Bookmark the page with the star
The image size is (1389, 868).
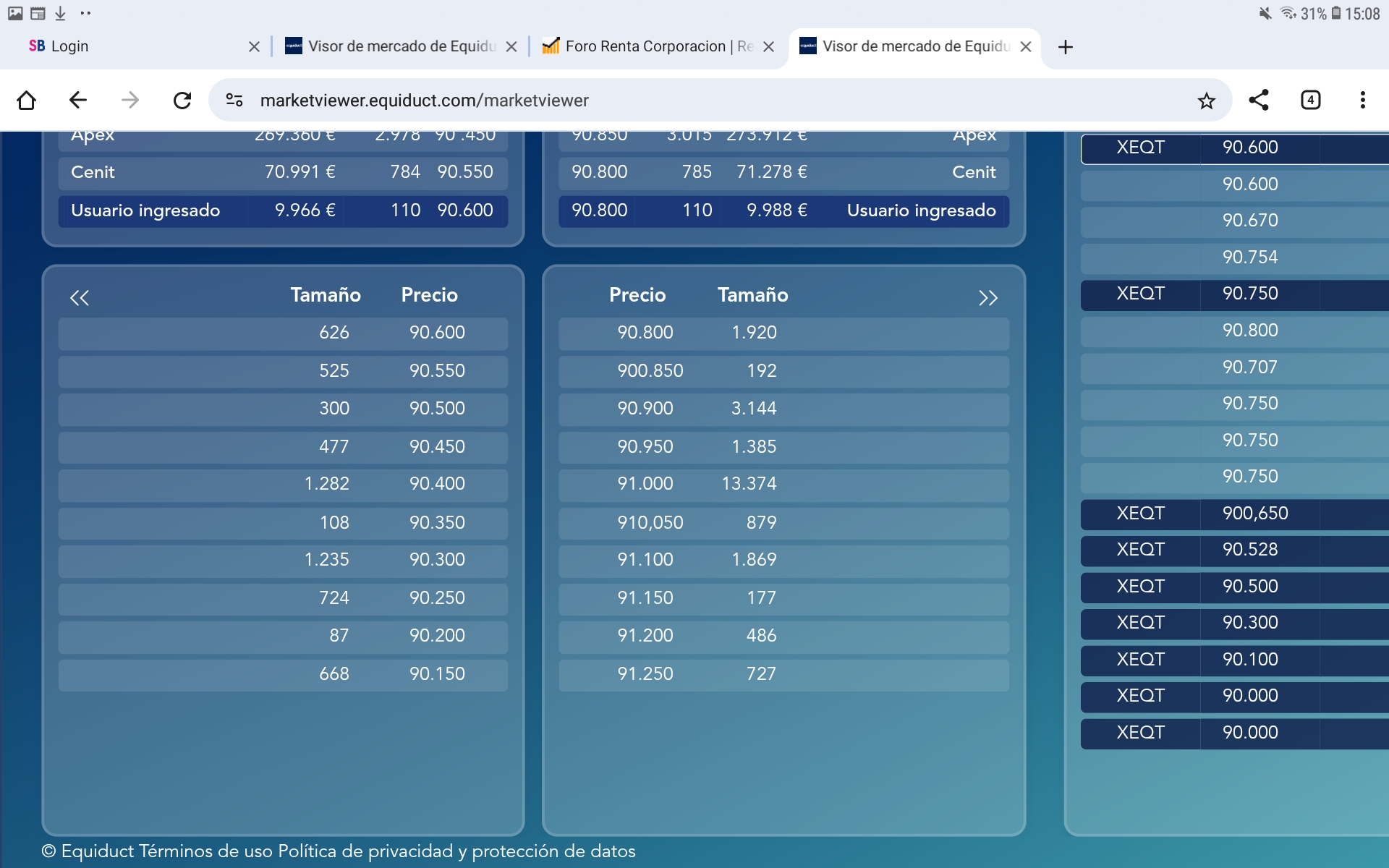[x=1206, y=100]
